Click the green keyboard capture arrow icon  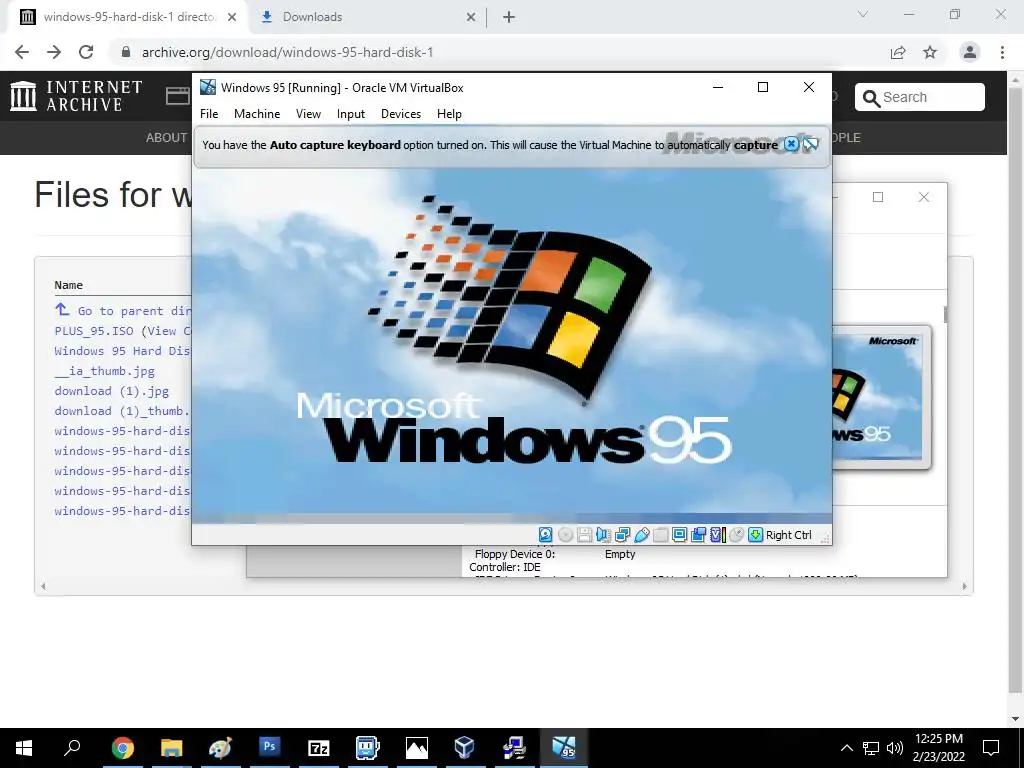(x=756, y=535)
